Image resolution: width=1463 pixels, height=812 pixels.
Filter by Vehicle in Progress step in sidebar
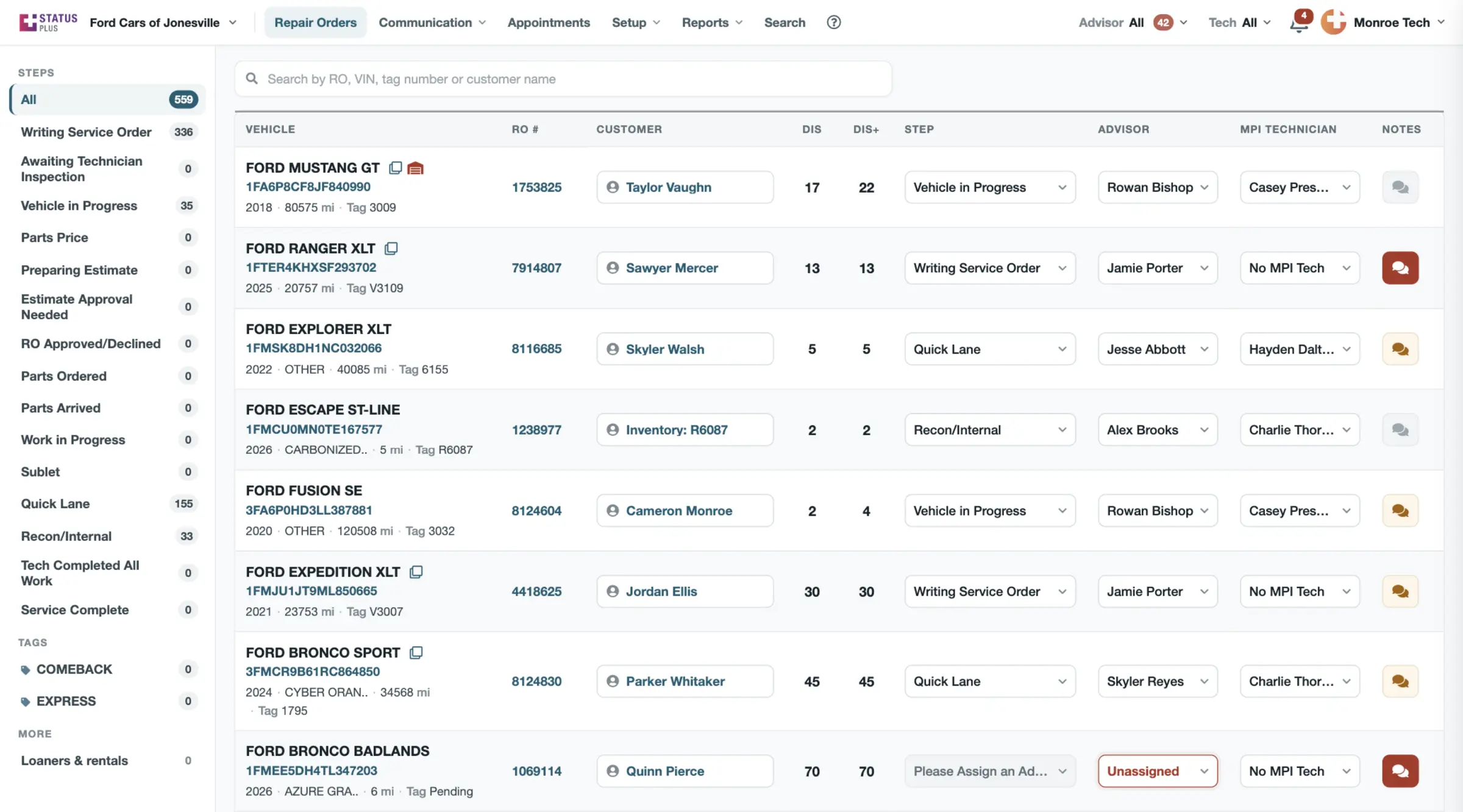[x=107, y=205]
